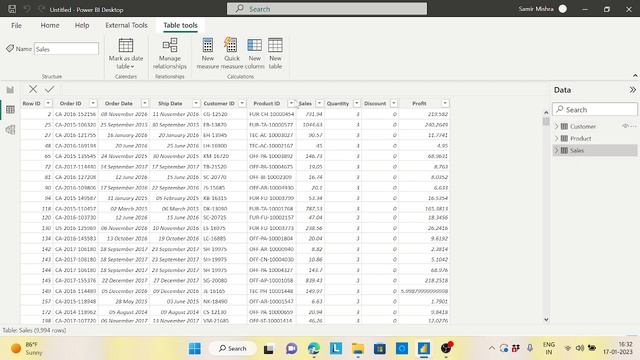
Task: Open taskbar clock and date
Action: [x=617, y=348]
